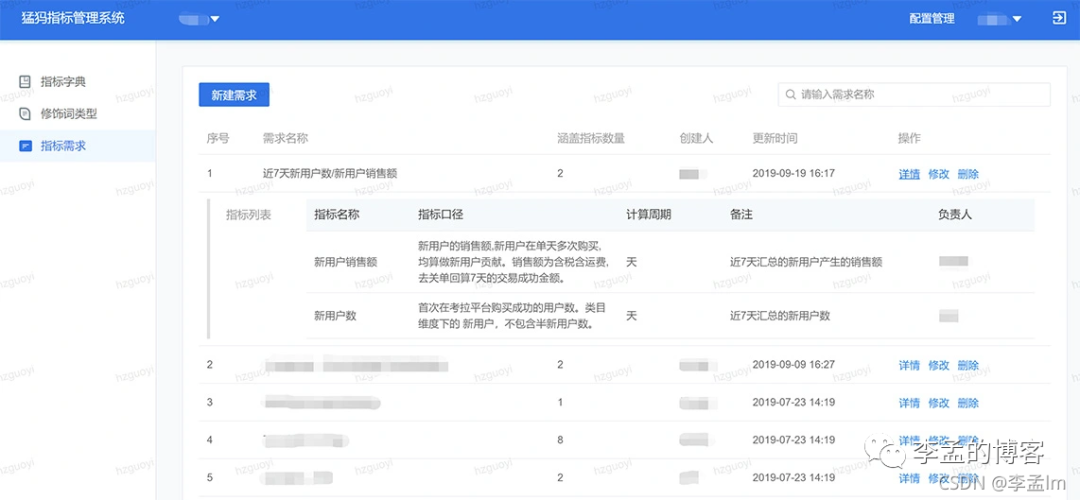This screenshot has width=1080, height=500.
Task: Click the 计算周期 column header
Action: pos(649,215)
